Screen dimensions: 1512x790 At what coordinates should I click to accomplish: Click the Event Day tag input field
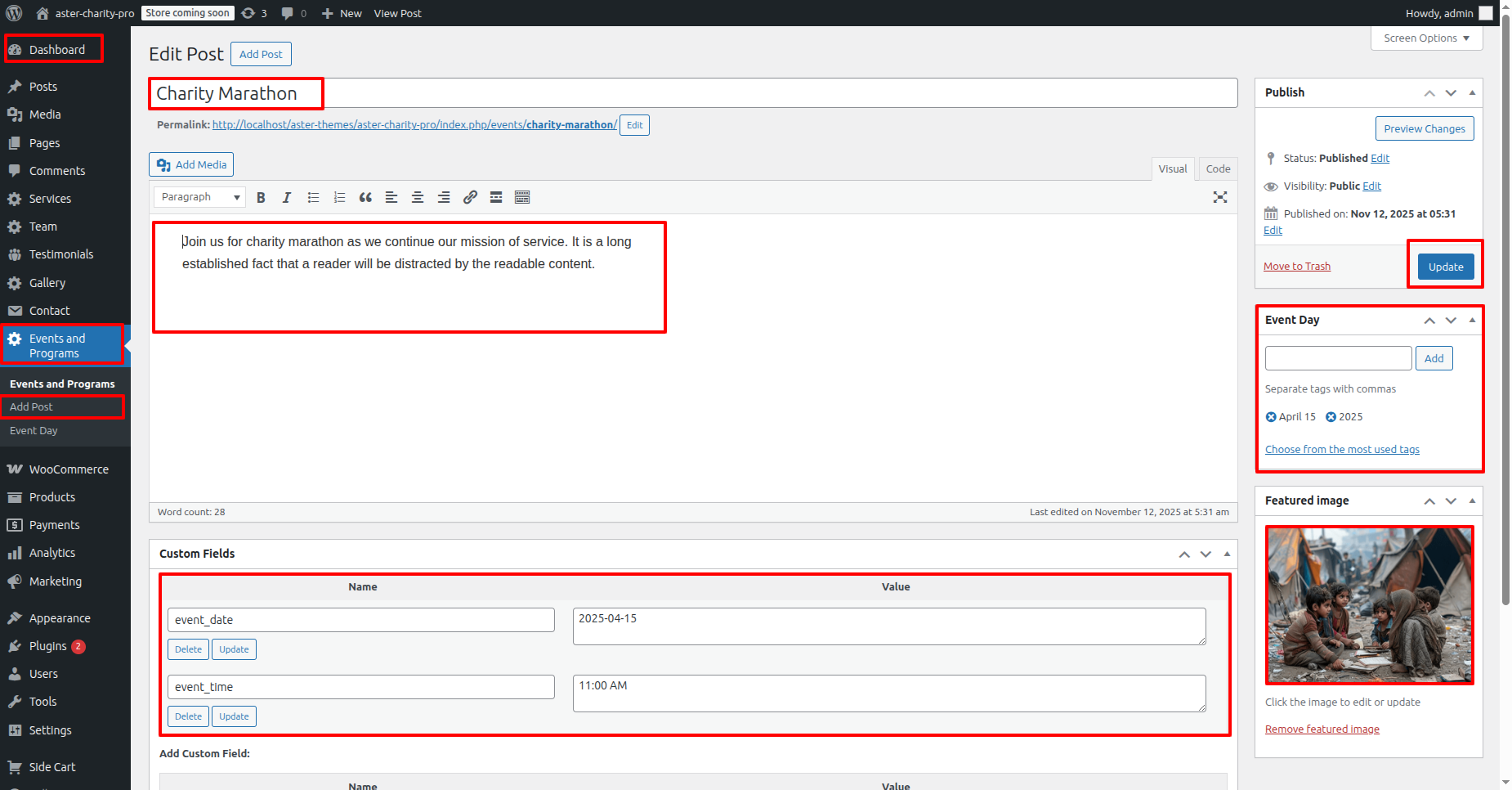[x=1338, y=358]
